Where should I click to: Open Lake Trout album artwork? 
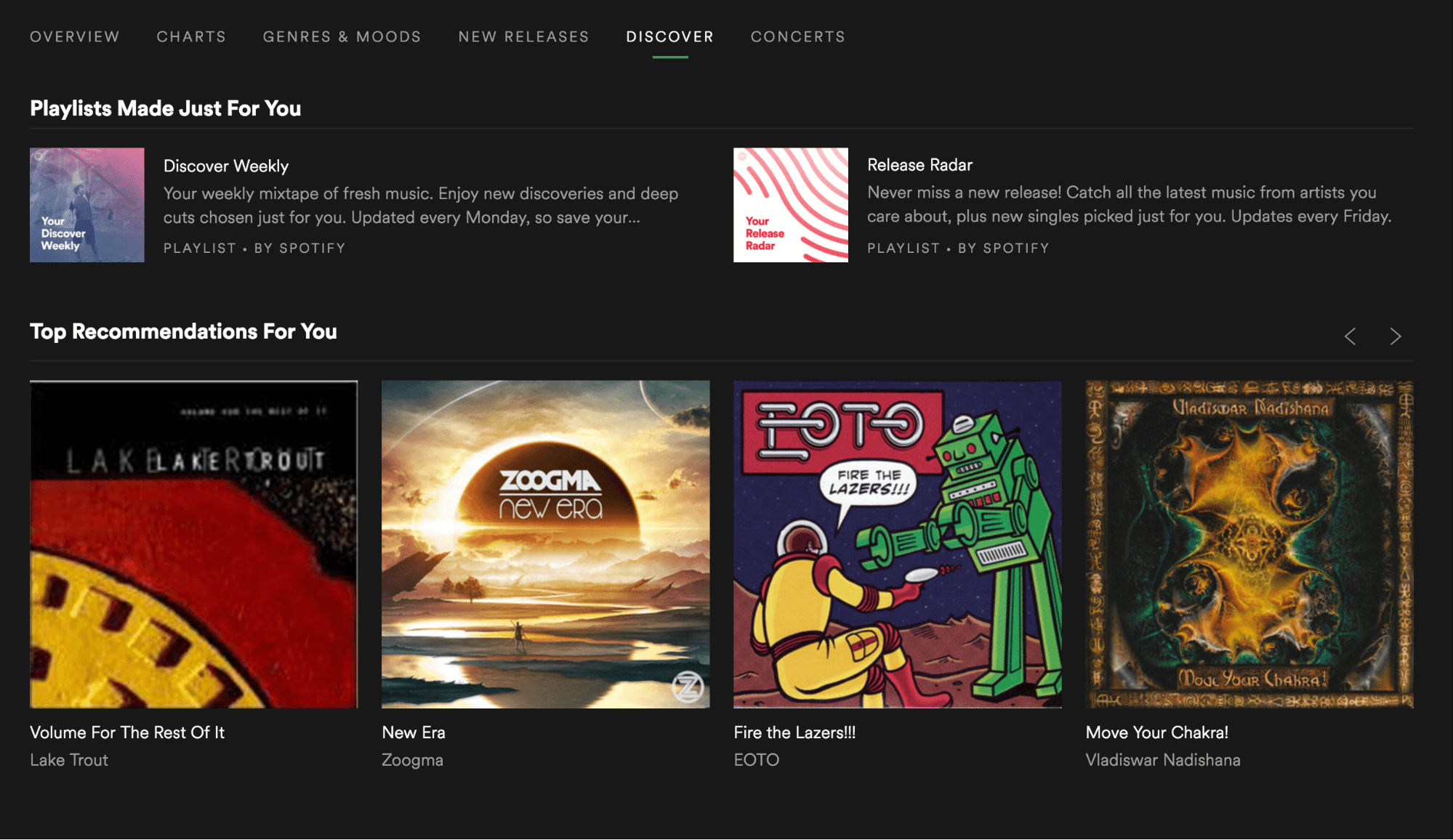tap(193, 544)
